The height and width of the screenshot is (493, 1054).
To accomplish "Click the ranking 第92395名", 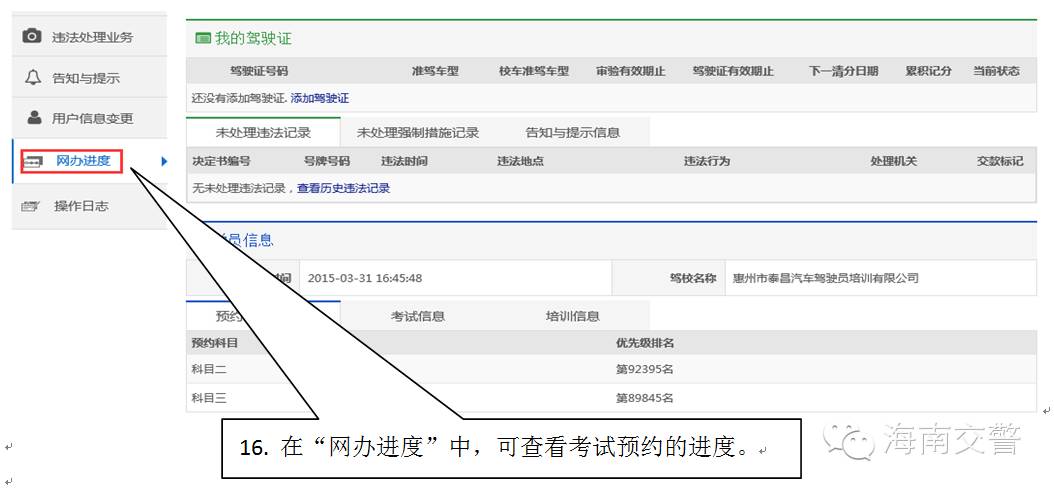I will (x=645, y=369).
